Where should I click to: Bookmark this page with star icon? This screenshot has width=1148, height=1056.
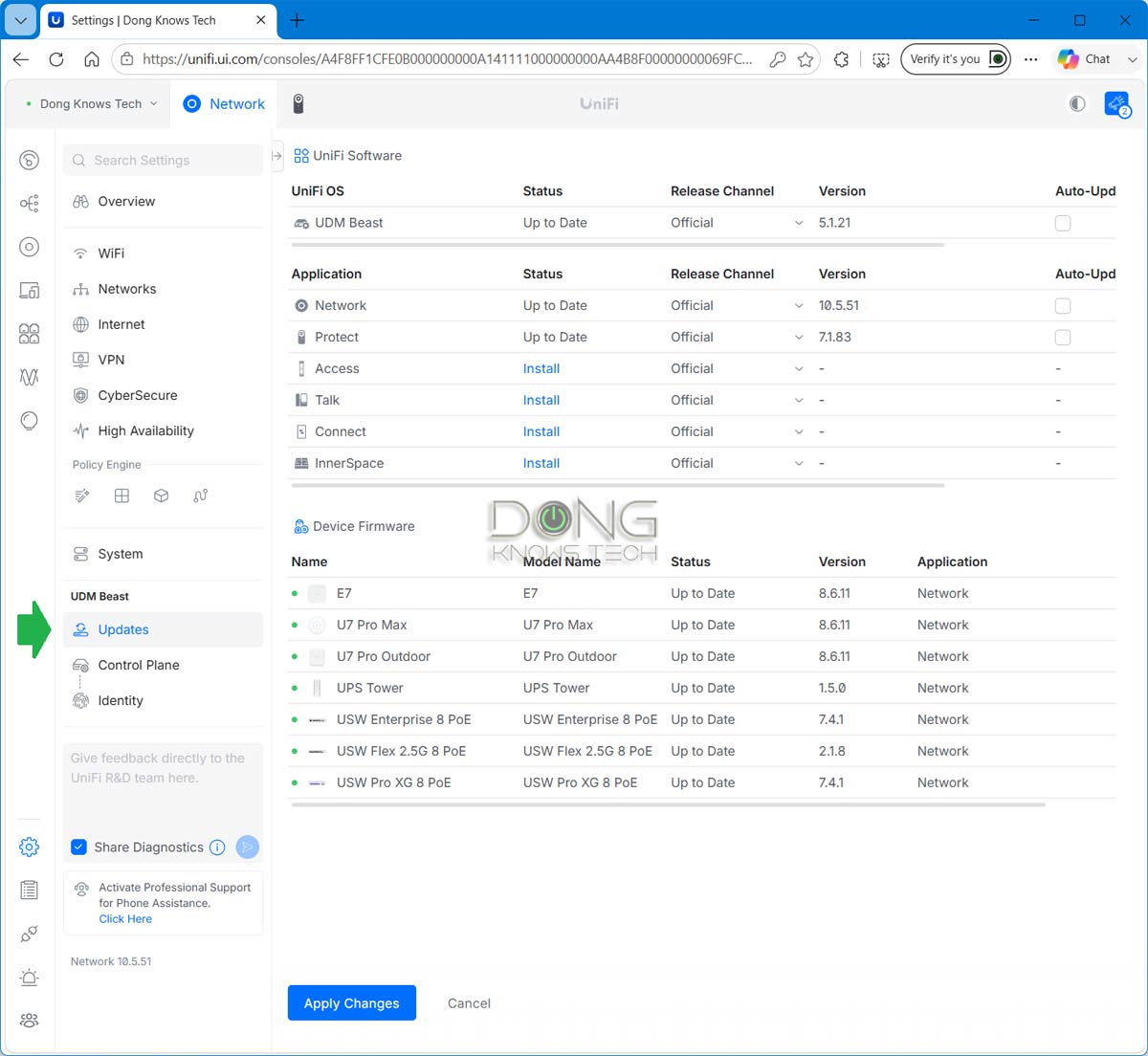[806, 59]
